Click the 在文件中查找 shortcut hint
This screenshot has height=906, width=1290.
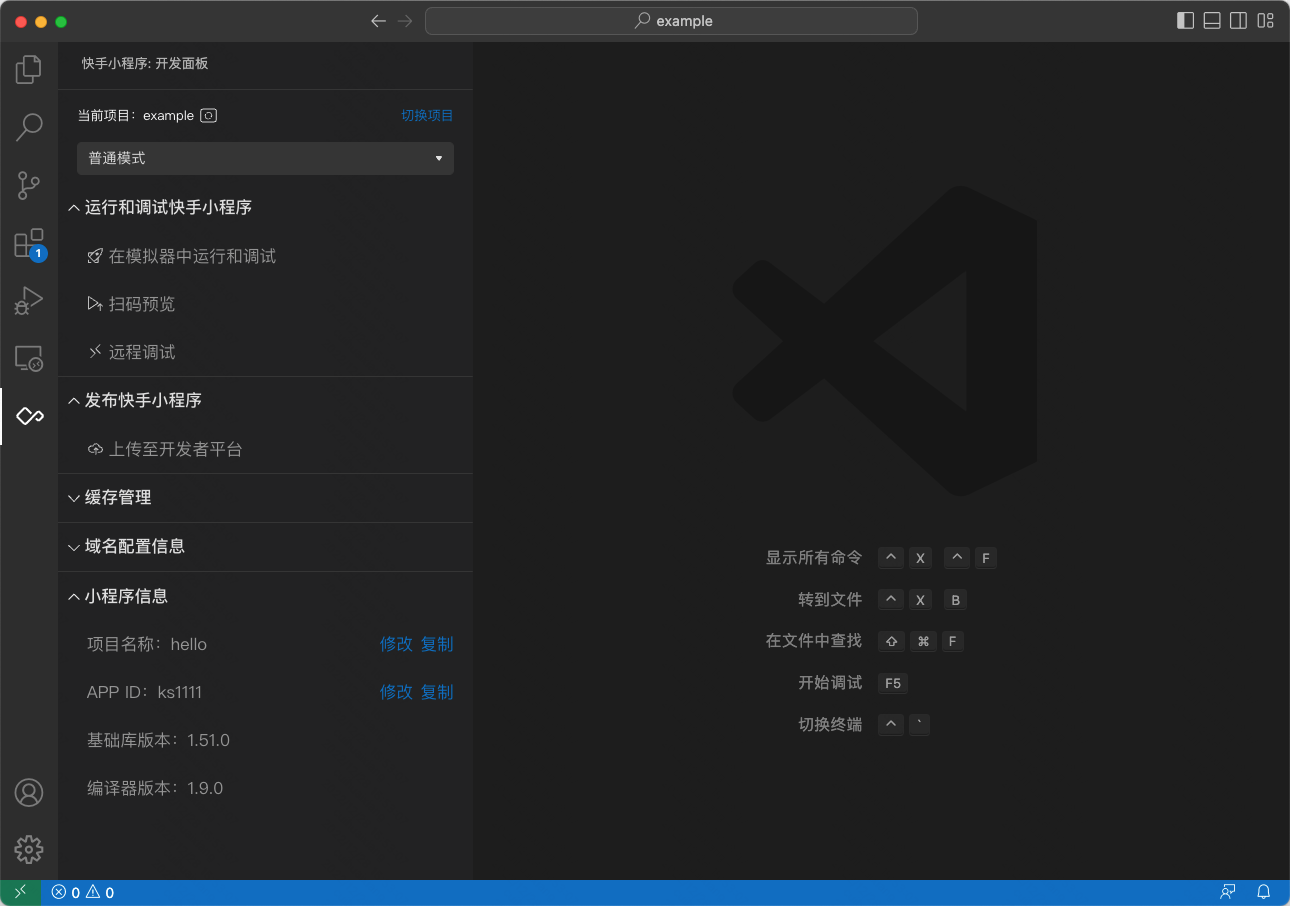tap(814, 641)
